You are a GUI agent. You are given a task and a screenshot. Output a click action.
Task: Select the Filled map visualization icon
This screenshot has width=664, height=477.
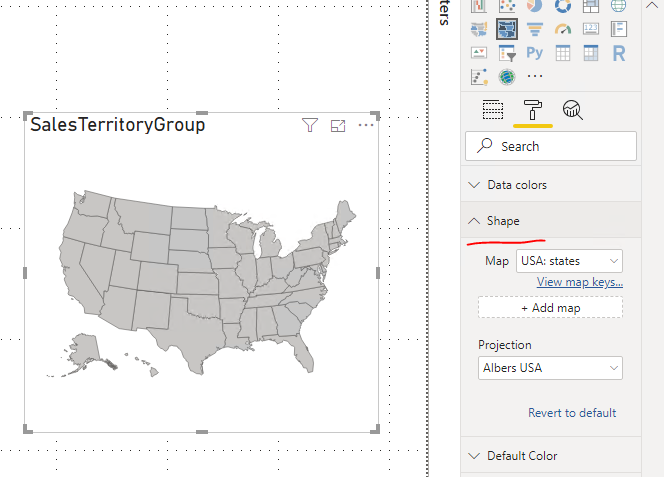click(479, 29)
